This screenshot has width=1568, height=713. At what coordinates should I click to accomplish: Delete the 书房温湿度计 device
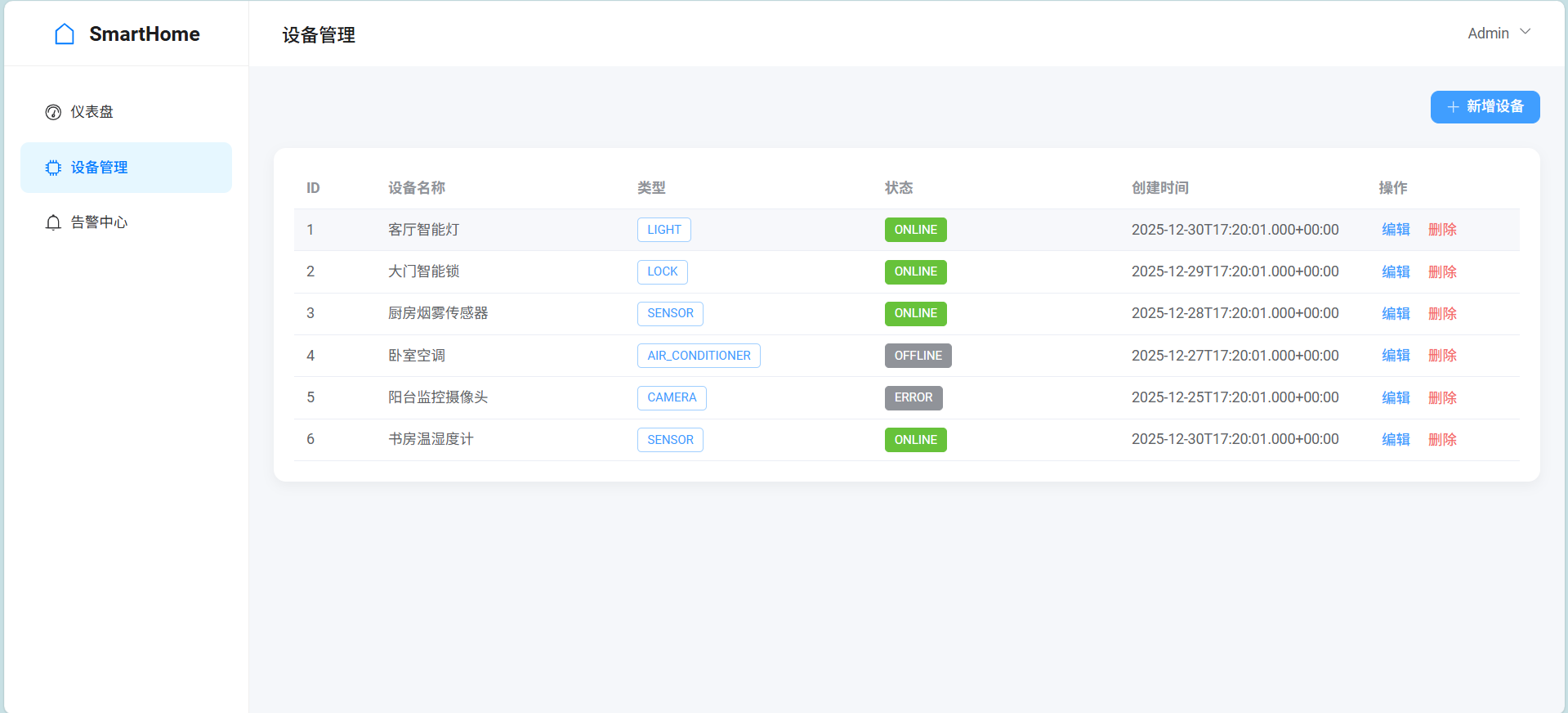pyautogui.click(x=1442, y=440)
